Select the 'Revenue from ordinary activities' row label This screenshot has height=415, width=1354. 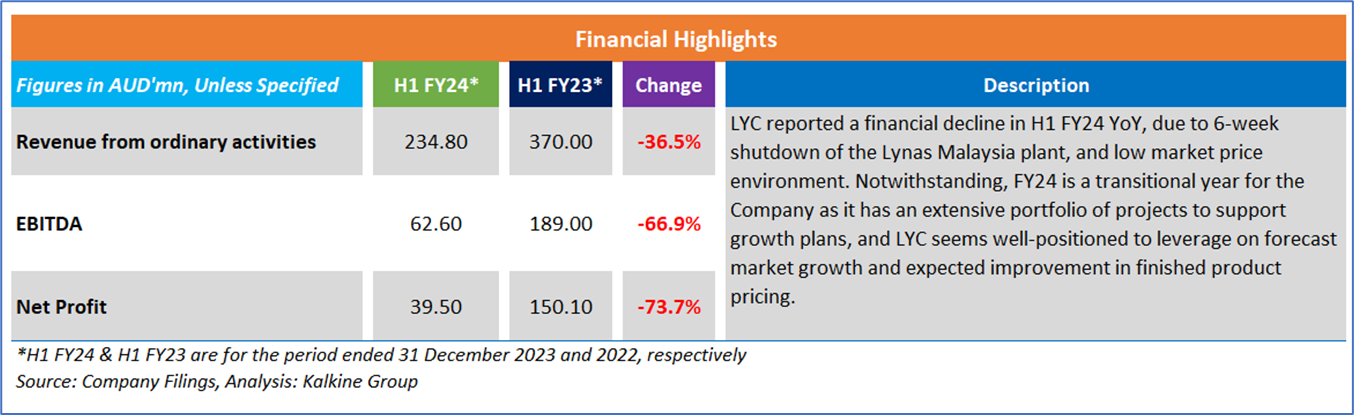click(166, 142)
